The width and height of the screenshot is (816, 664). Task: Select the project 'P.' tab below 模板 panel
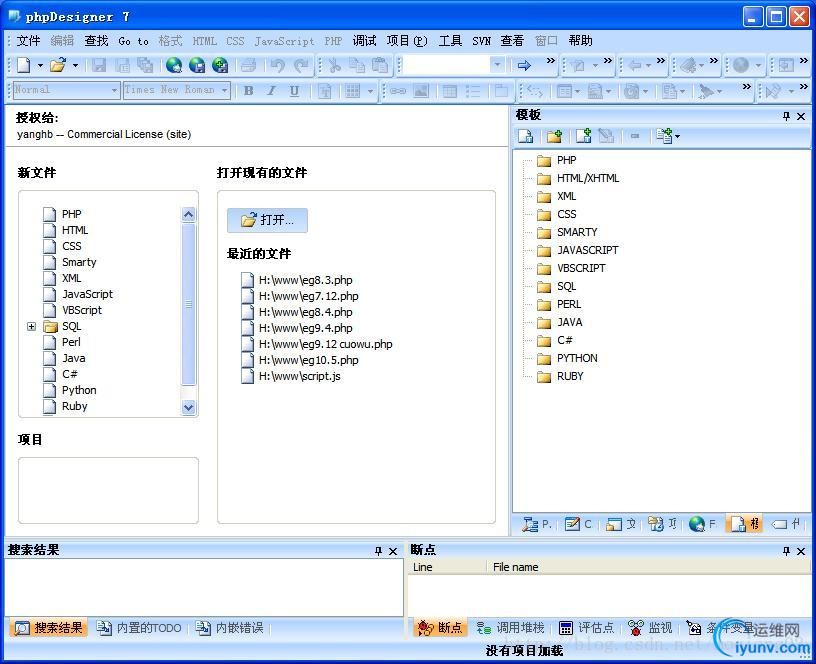coord(537,524)
